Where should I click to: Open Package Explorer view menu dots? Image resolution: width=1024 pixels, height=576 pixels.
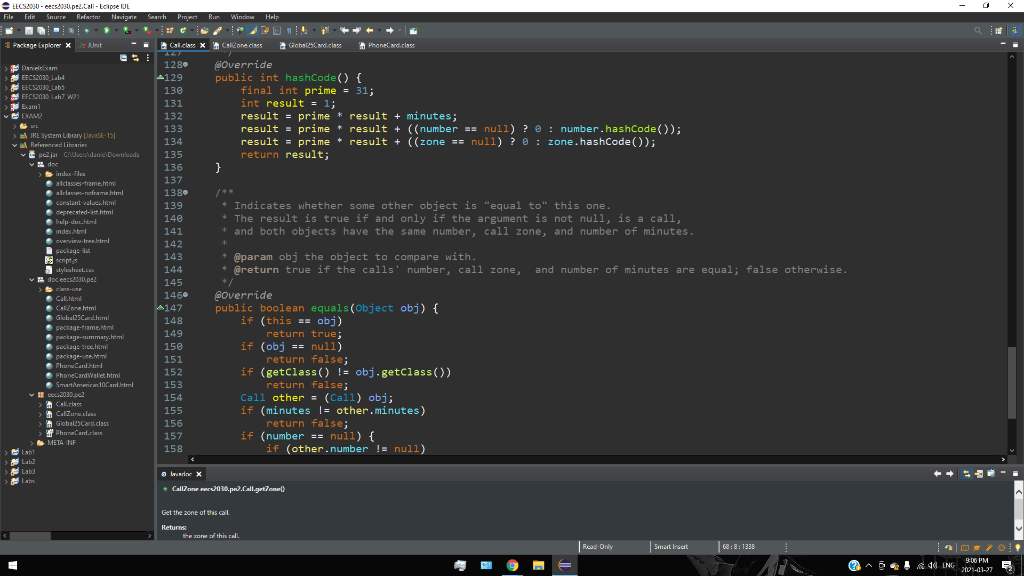click(148, 58)
